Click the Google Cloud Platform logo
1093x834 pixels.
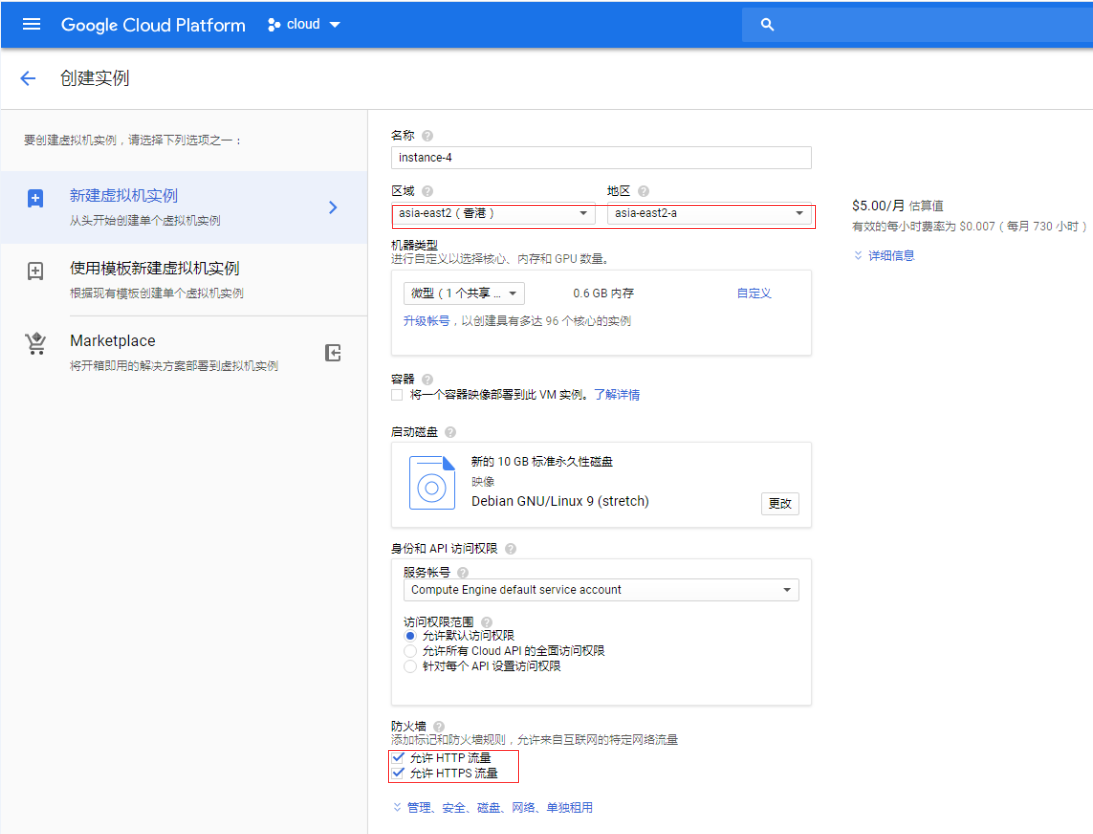click(153, 25)
